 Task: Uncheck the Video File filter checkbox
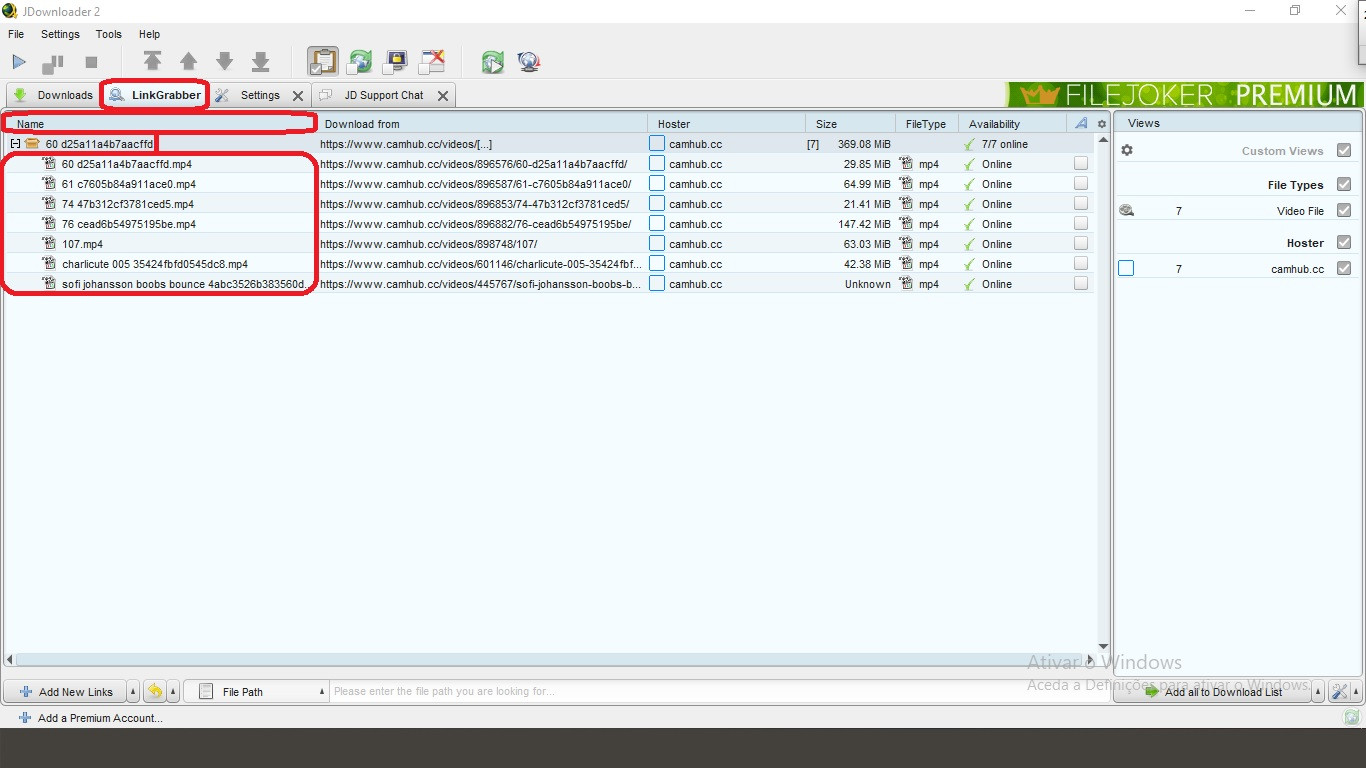(1344, 210)
